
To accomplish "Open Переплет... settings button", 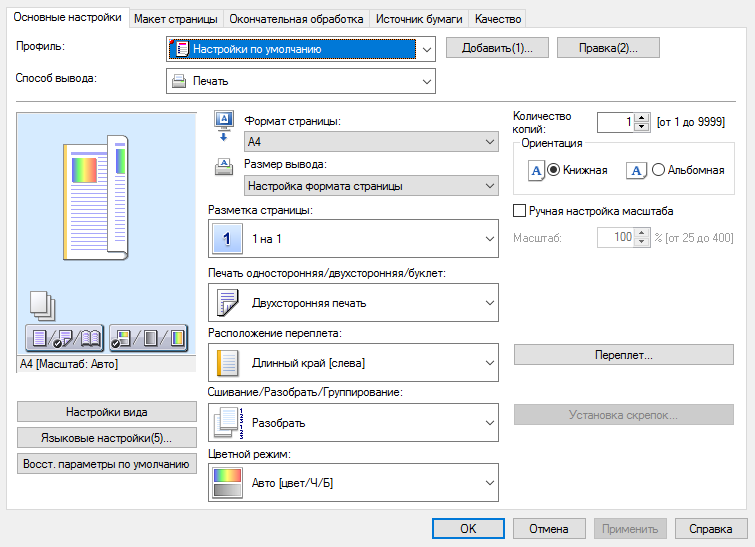I will tap(624, 355).
